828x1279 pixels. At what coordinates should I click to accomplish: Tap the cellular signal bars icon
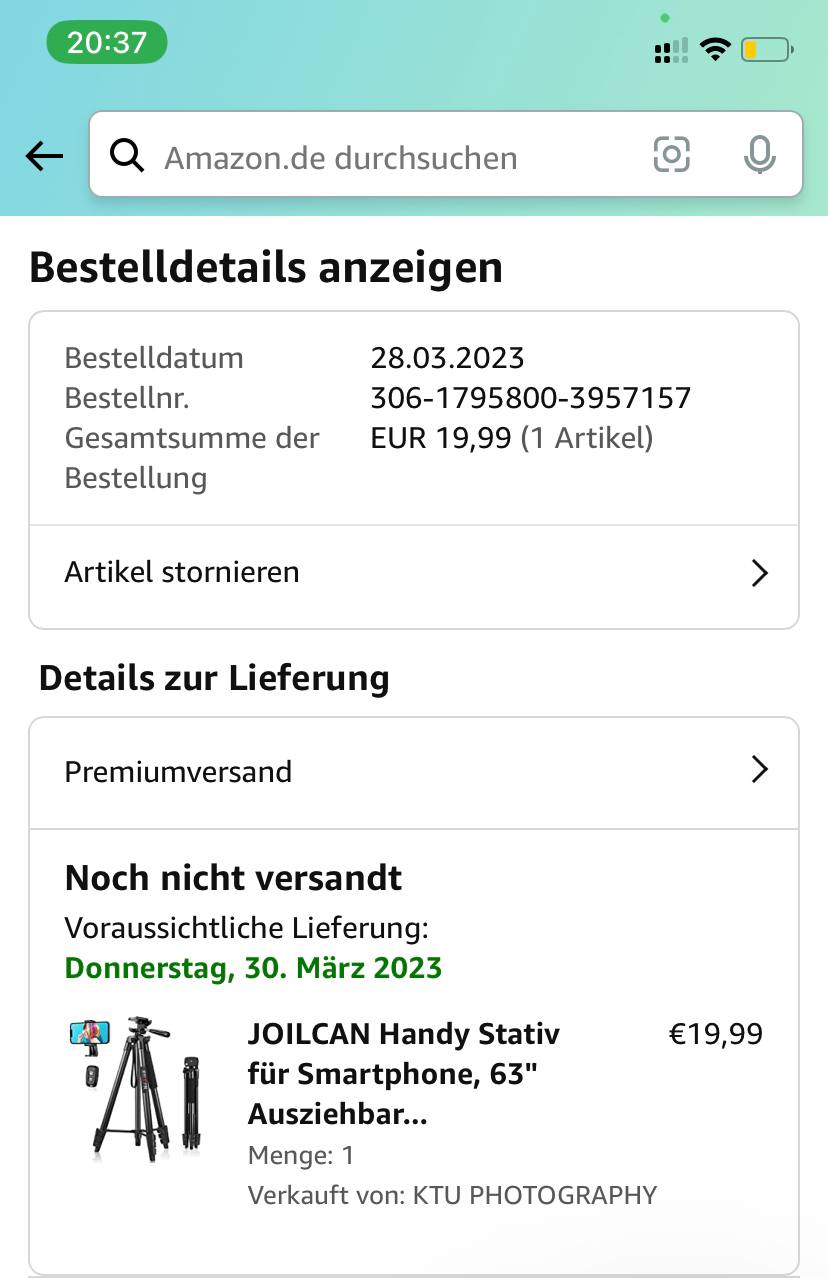(x=671, y=50)
